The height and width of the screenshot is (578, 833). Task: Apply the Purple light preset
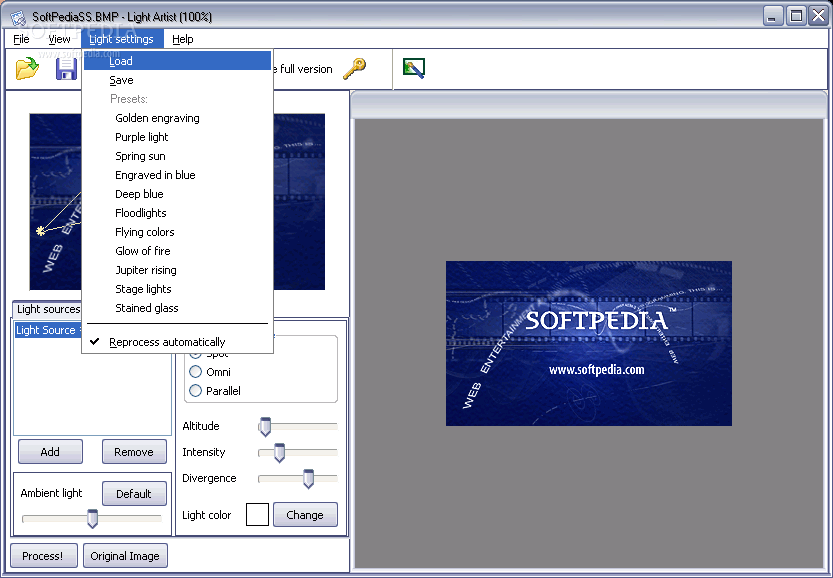click(177, 137)
